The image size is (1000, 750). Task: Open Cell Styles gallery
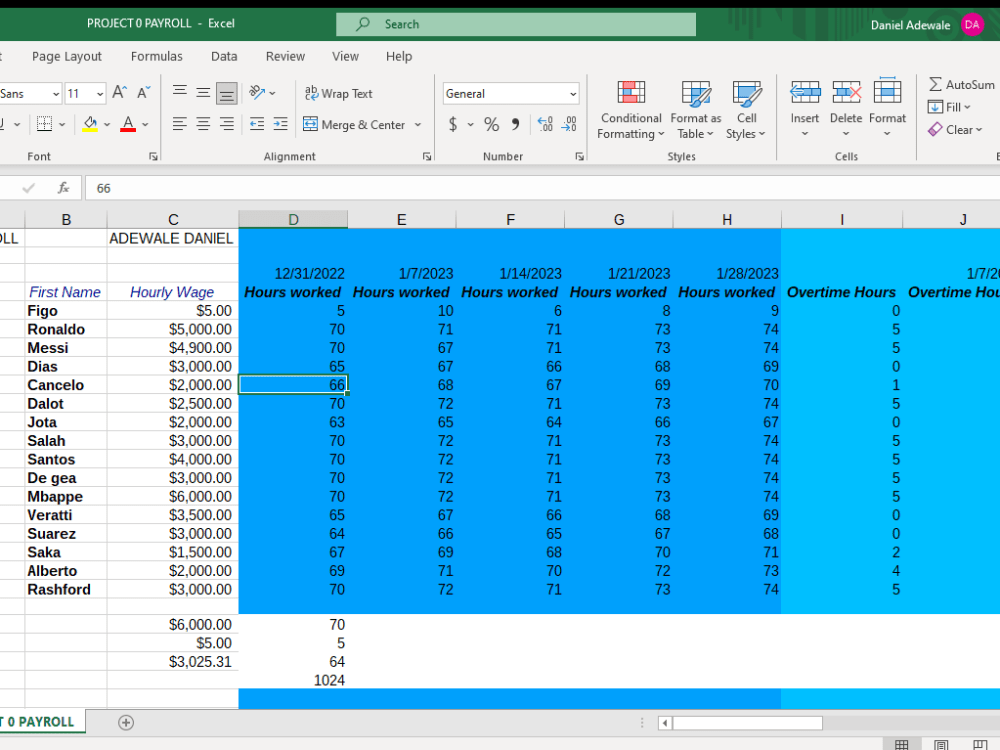click(746, 110)
